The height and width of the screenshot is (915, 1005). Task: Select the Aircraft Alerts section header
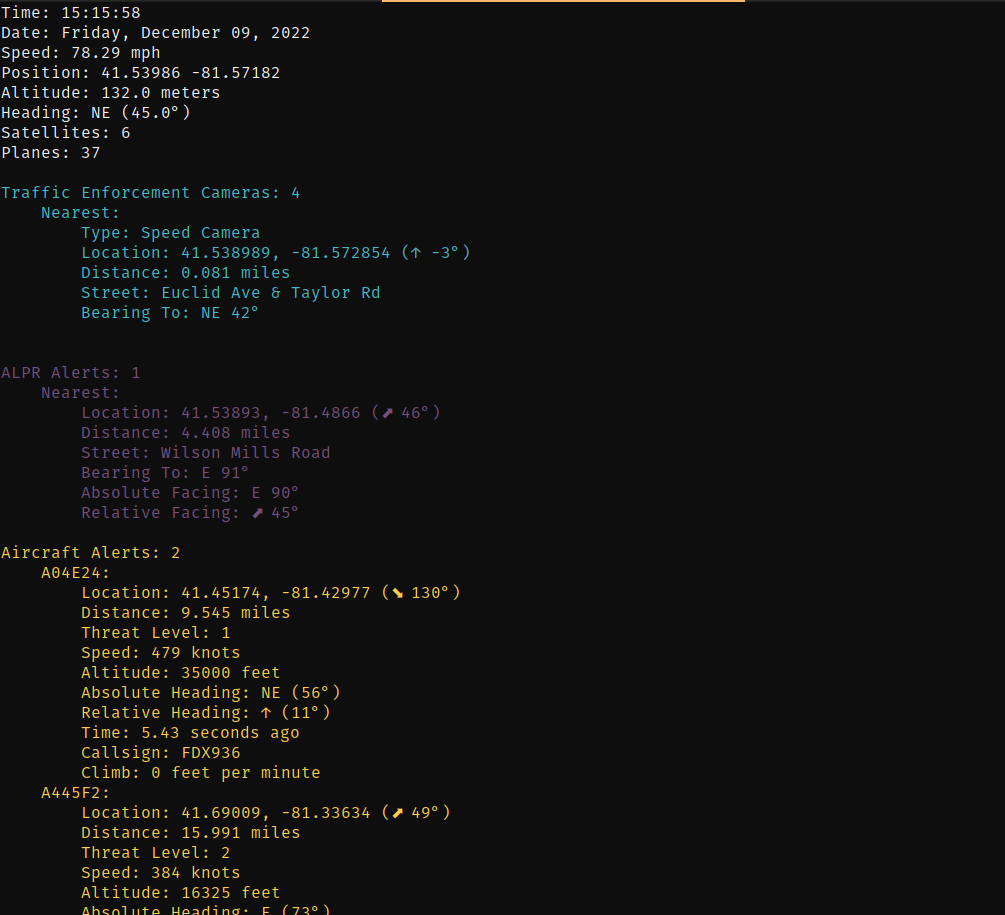(x=90, y=553)
